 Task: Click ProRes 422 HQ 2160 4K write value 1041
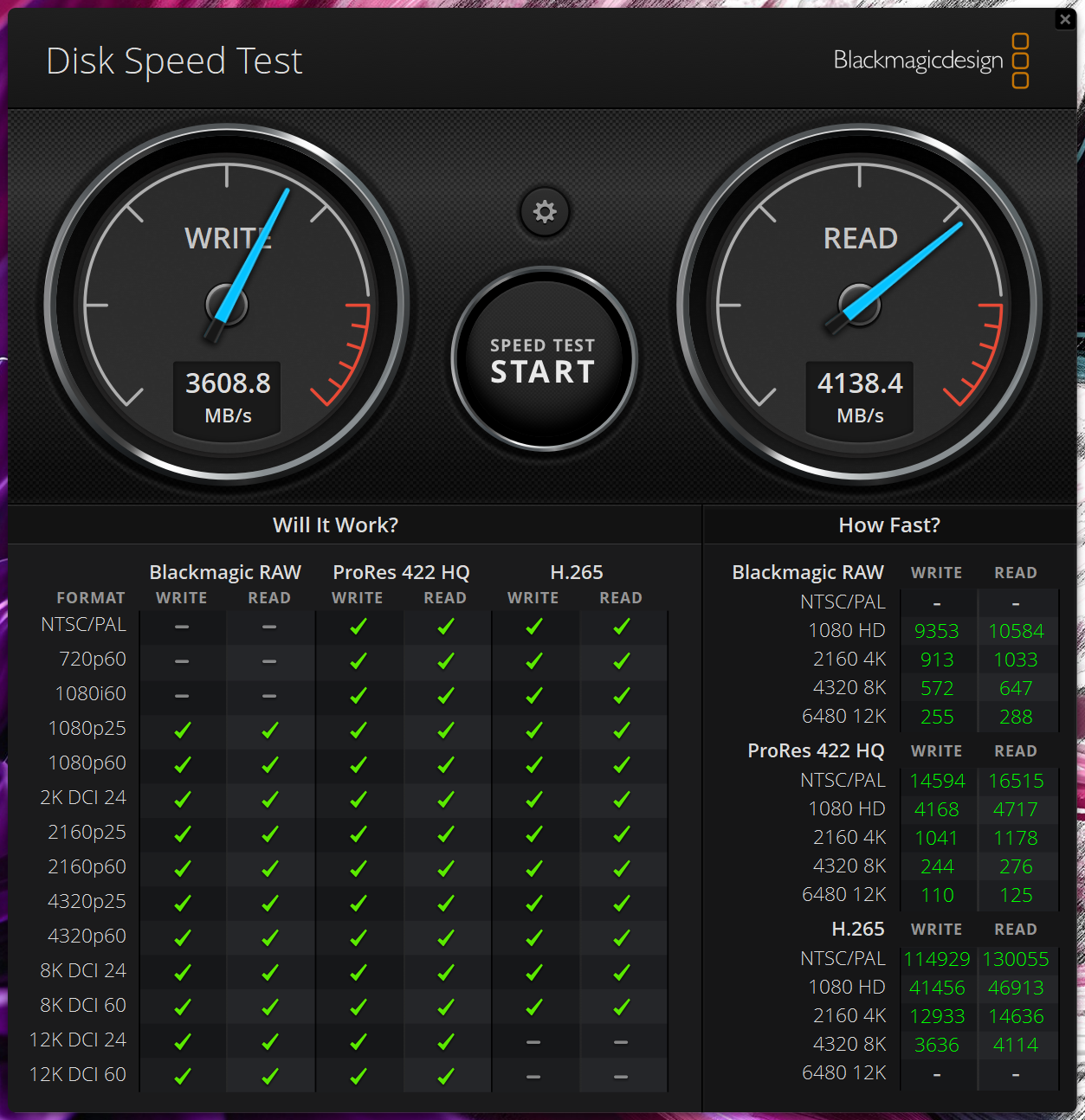pyautogui.click(x=937, y=838)
